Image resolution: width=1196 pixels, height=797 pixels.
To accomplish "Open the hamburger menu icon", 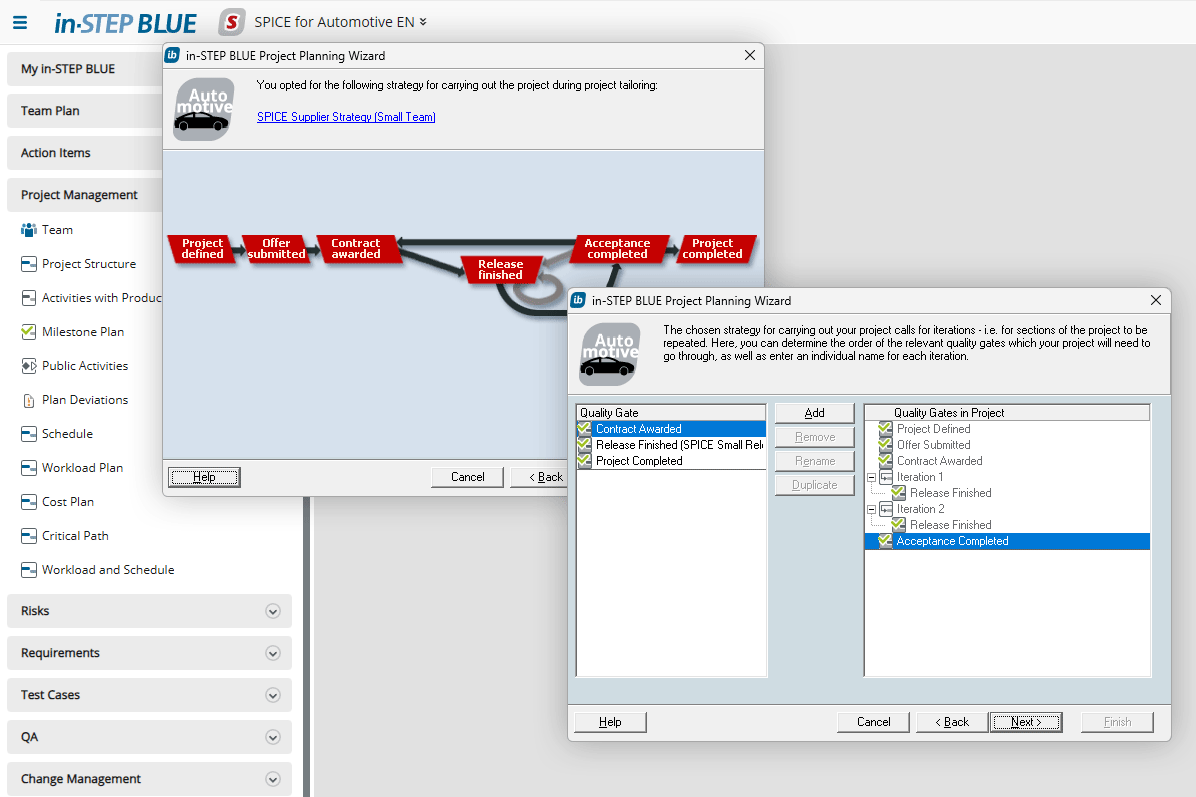I will tap(20, 22).
